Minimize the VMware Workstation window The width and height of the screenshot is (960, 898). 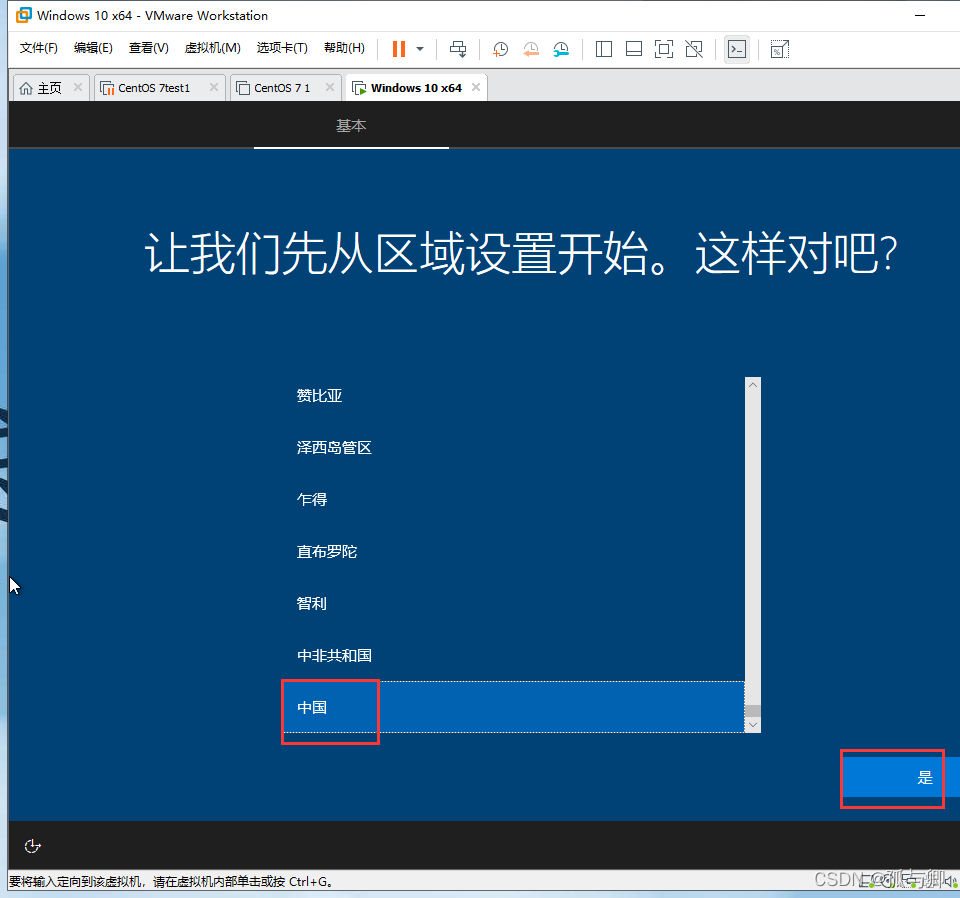coord(920,15)
